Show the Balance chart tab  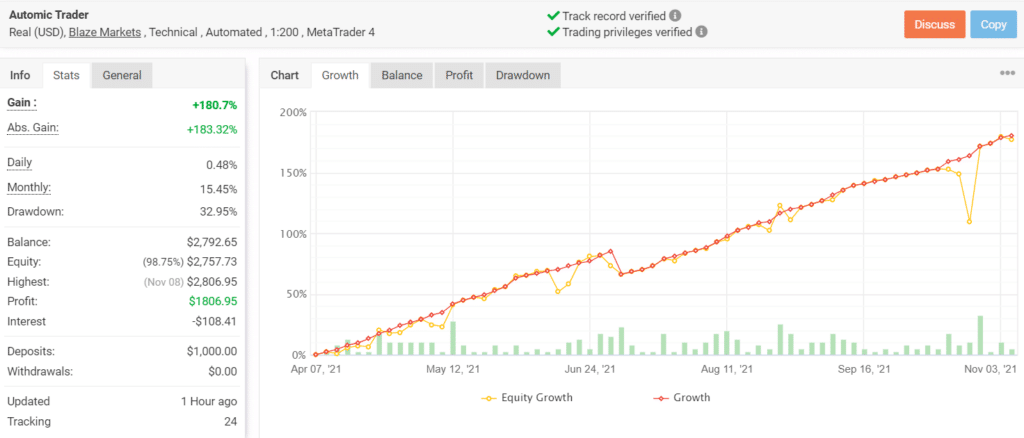tap(404, 75)
